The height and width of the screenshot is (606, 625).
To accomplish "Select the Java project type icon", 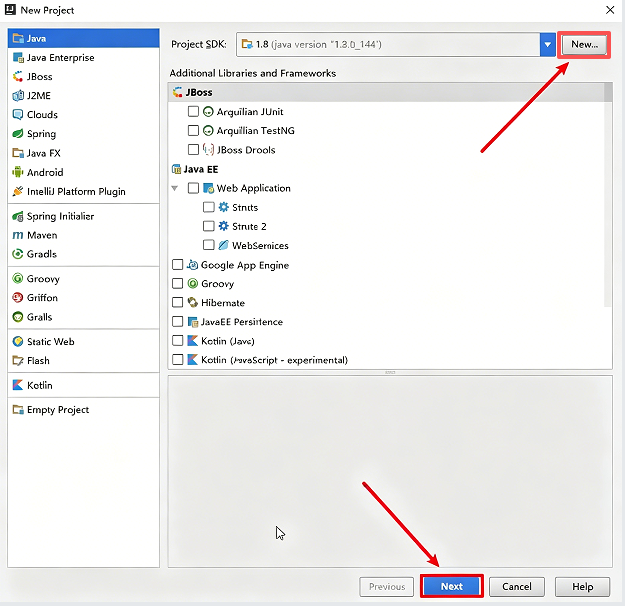I will coord(18,38).
